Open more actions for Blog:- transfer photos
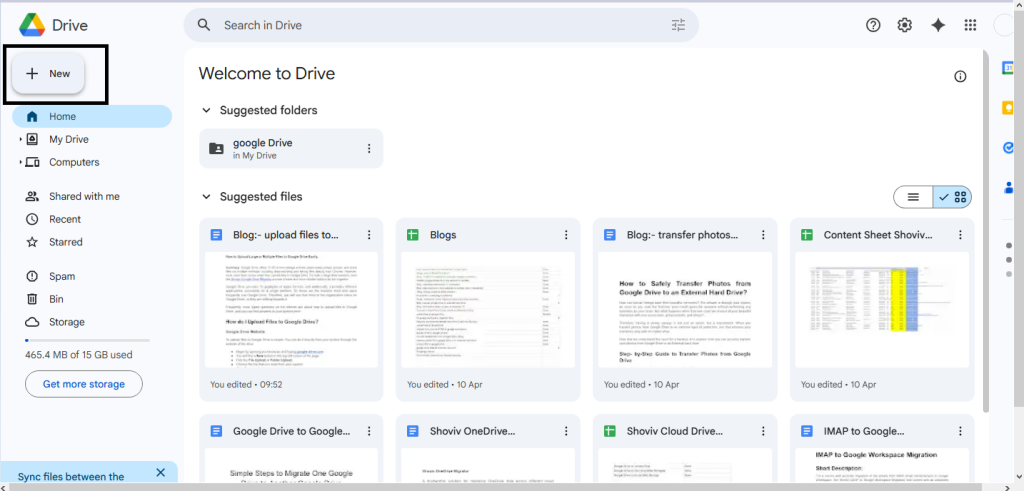Viewport: 1024px width, 491px height. pos(763,235)
